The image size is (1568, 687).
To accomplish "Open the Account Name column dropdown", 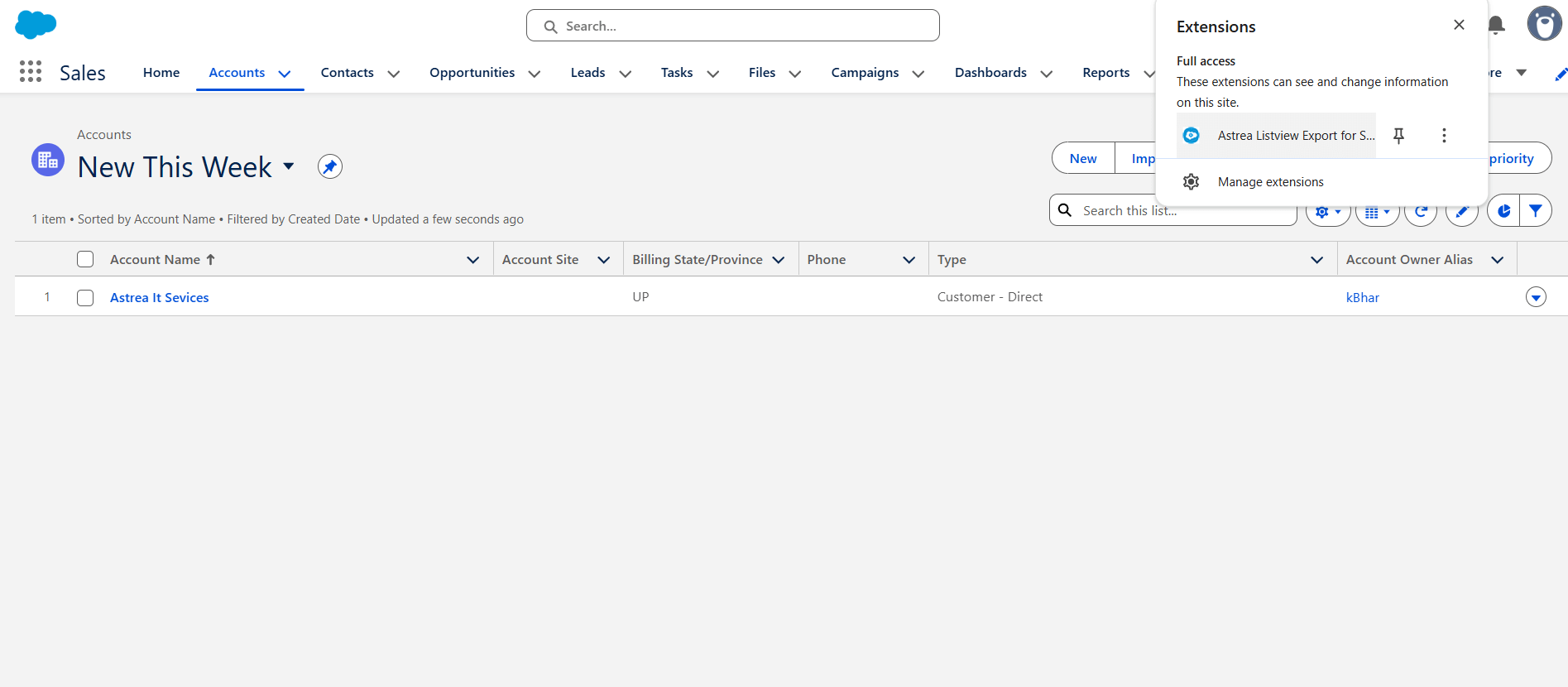I will click(472, 260).
